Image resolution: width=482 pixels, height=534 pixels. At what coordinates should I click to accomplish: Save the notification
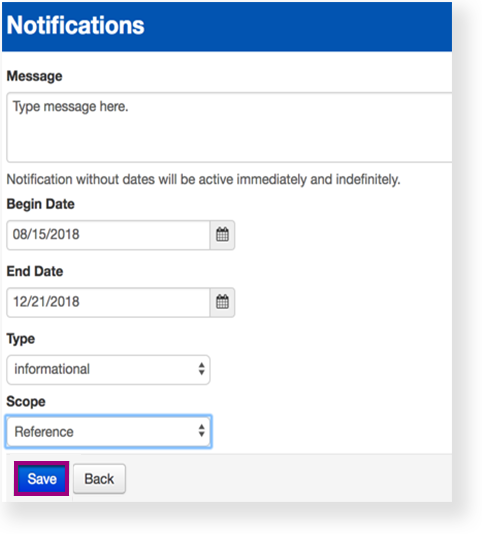point(42,479)
